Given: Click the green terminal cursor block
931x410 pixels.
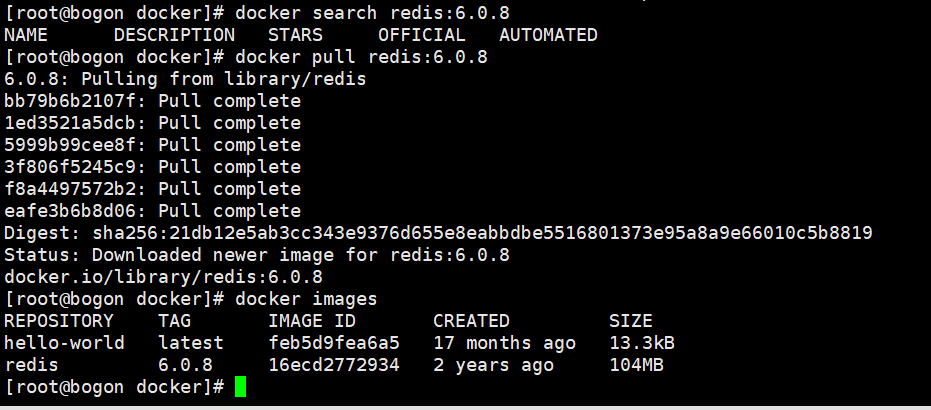Looking at the screenshot, I should [240, 386].
